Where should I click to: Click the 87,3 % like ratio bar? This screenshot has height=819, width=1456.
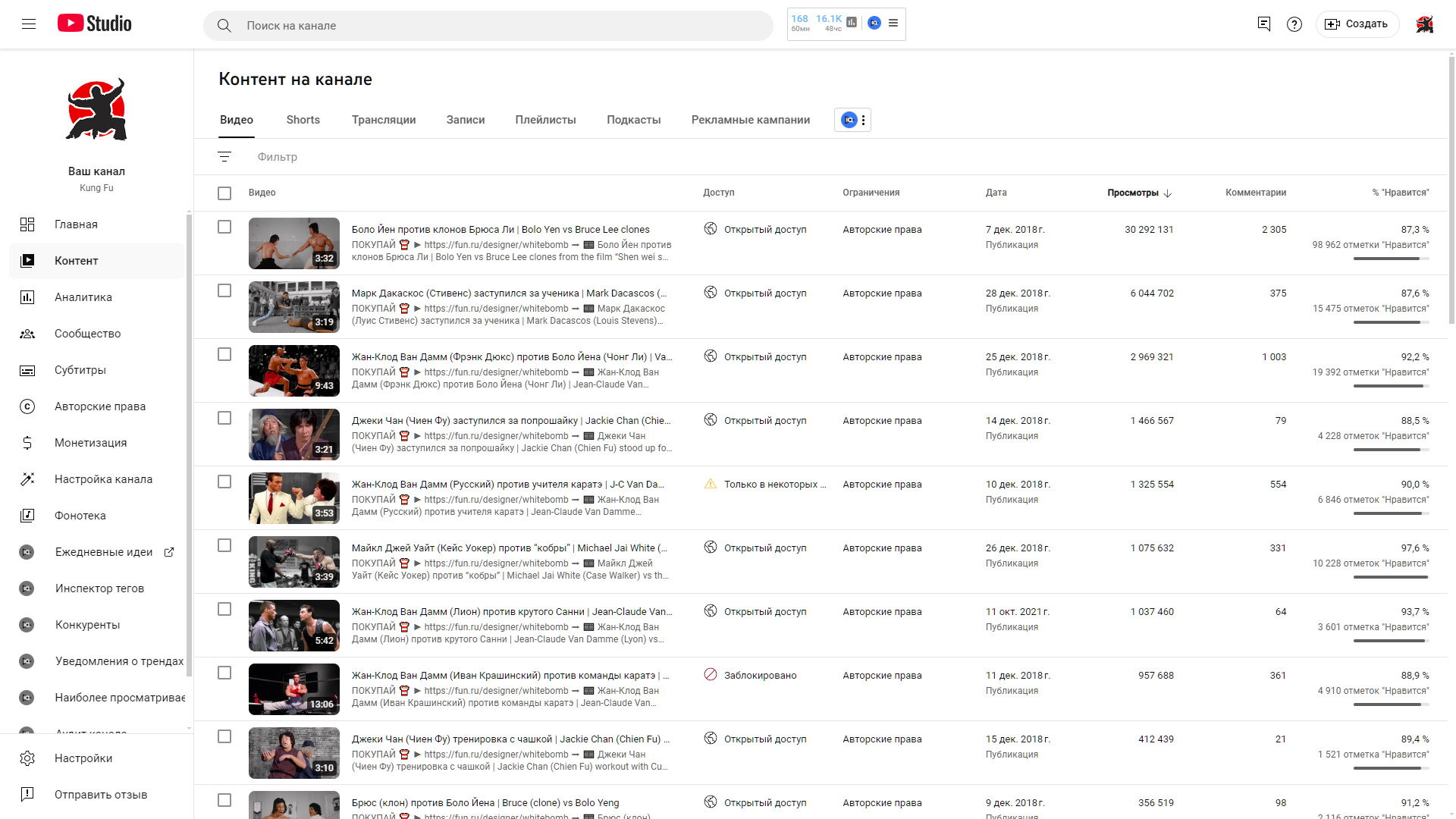(1392, 259)
